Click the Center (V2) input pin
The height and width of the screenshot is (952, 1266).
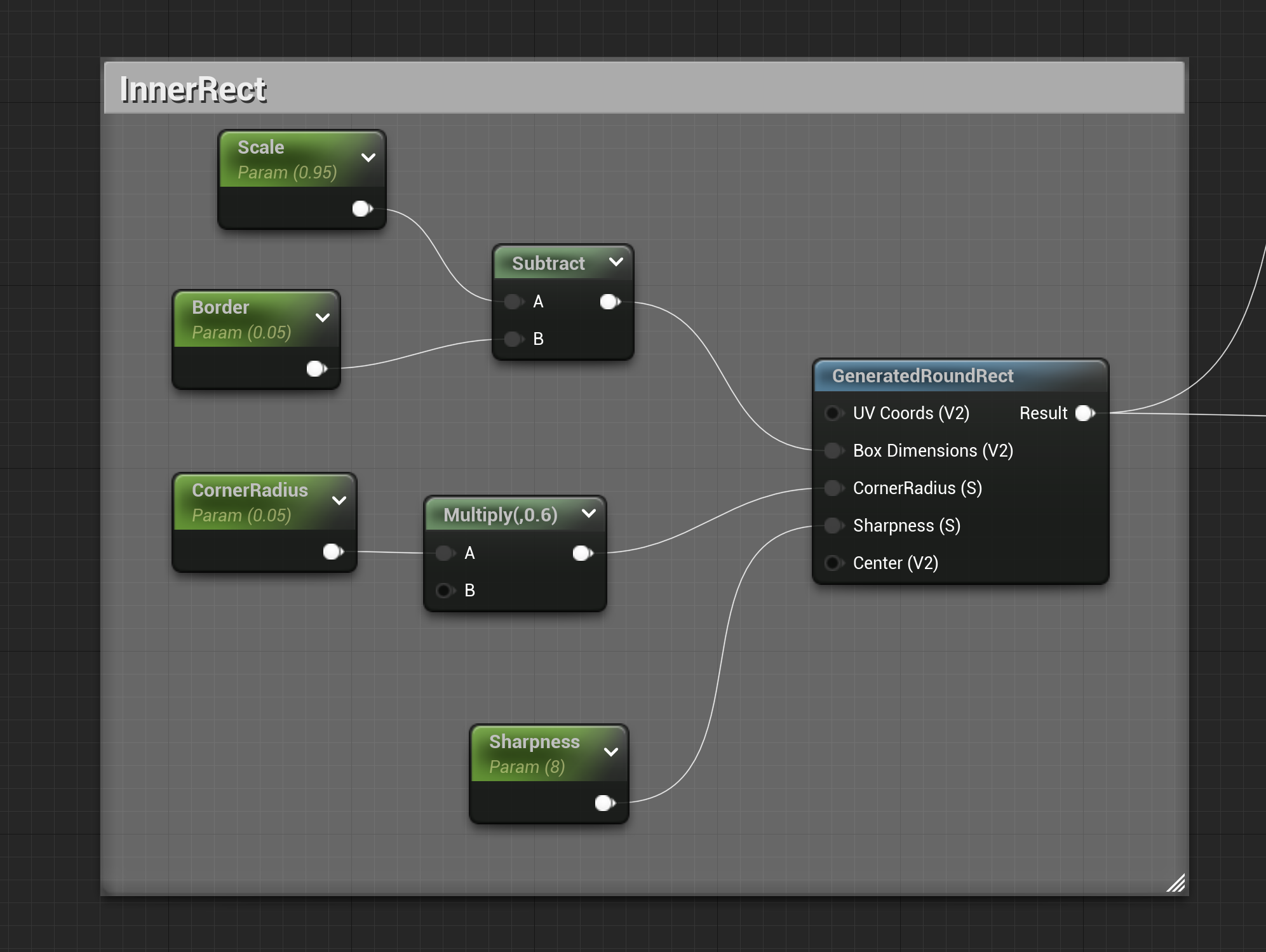click(833, 563)
